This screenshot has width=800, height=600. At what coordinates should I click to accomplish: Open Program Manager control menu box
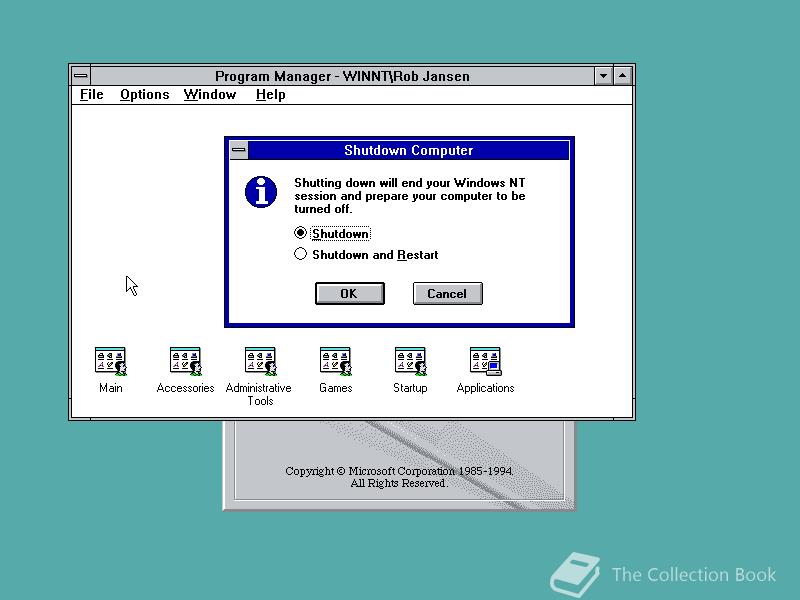tap(81, 76)
